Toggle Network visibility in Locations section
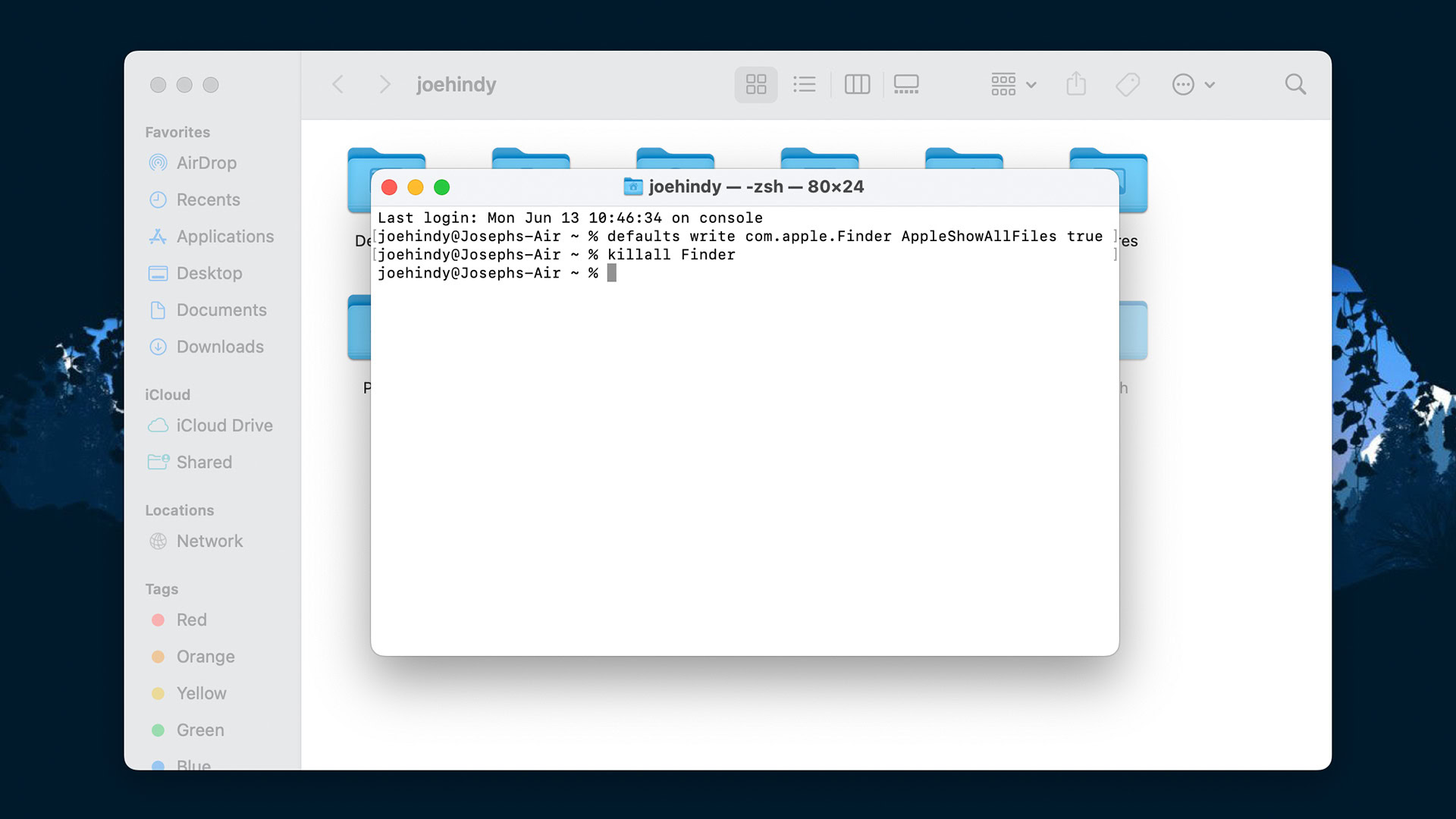The image size is (1456, 819). coord(209,541)
